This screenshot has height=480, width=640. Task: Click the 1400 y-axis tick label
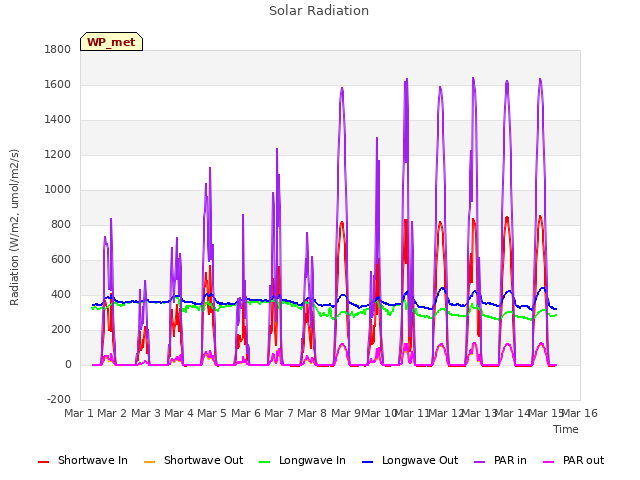pos(58,120)
